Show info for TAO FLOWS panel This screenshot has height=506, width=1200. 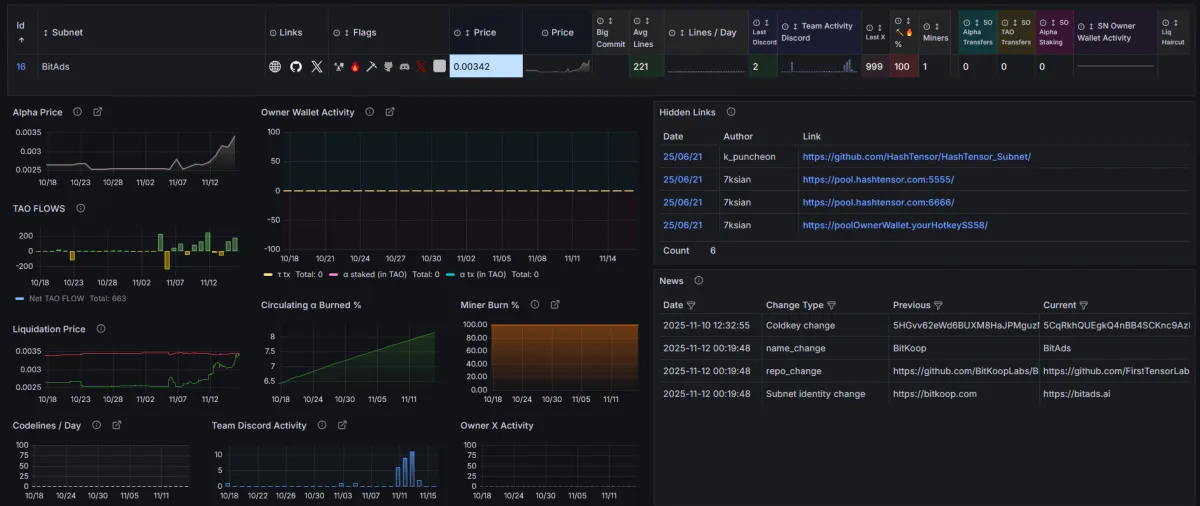coord(80,208)
